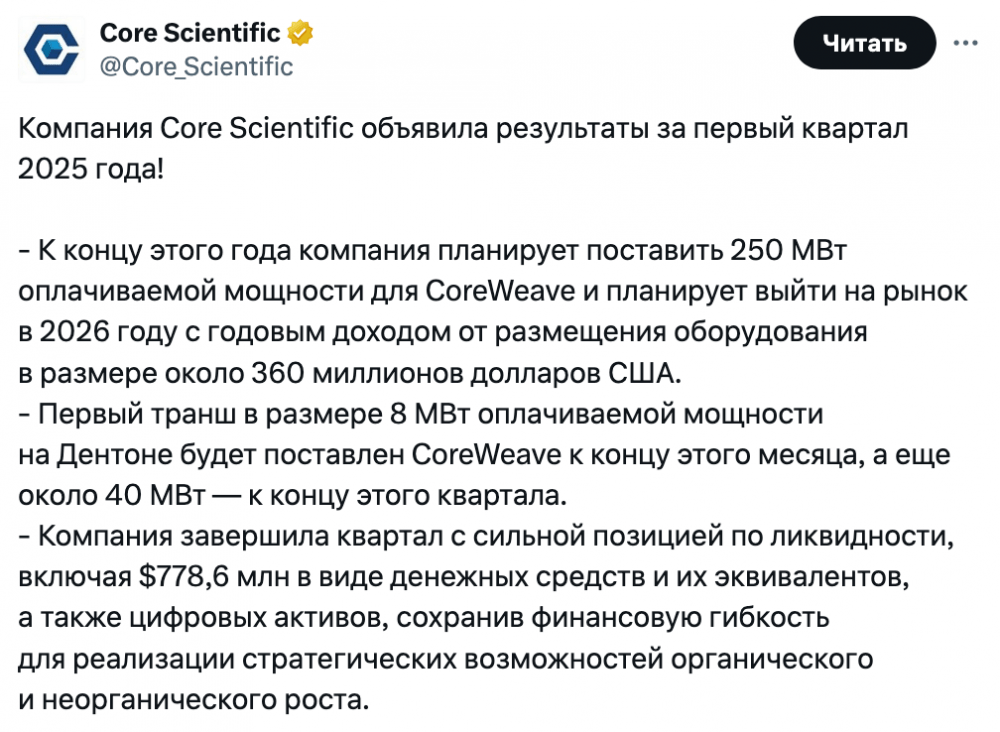This screenshot has width=1000, height=732.
Task: Click the '40 МВт' figure
Action: 154,495
